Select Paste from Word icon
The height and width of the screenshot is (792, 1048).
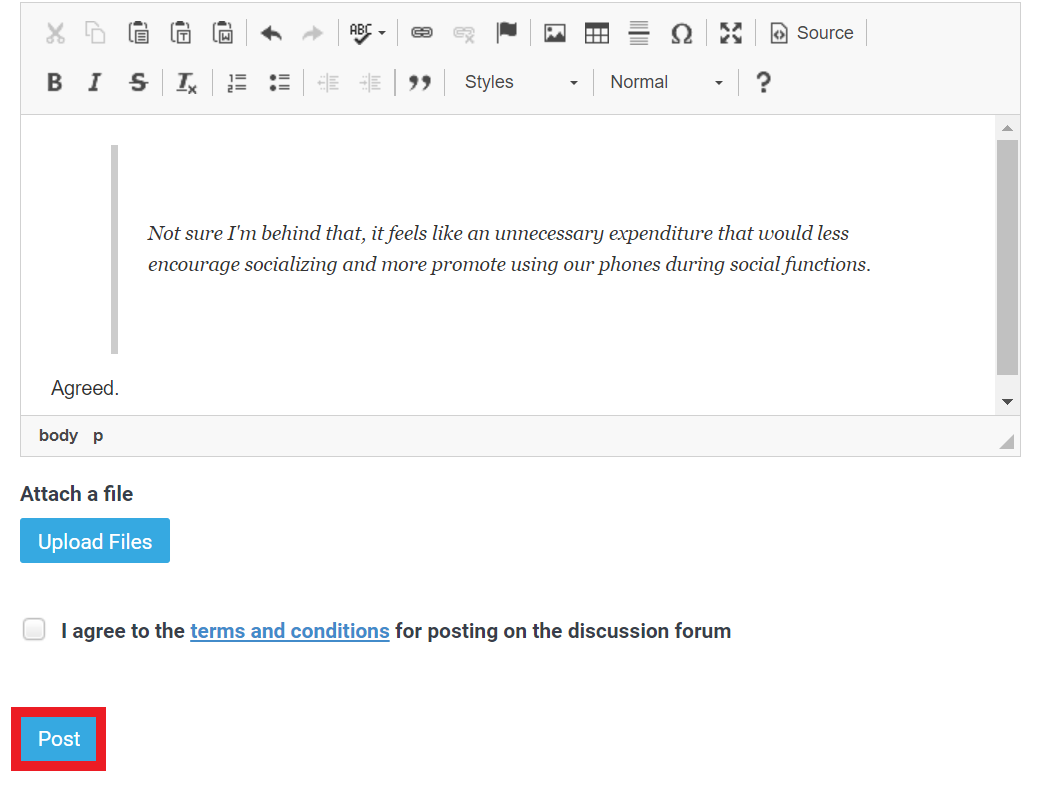(x=223, y=33)
